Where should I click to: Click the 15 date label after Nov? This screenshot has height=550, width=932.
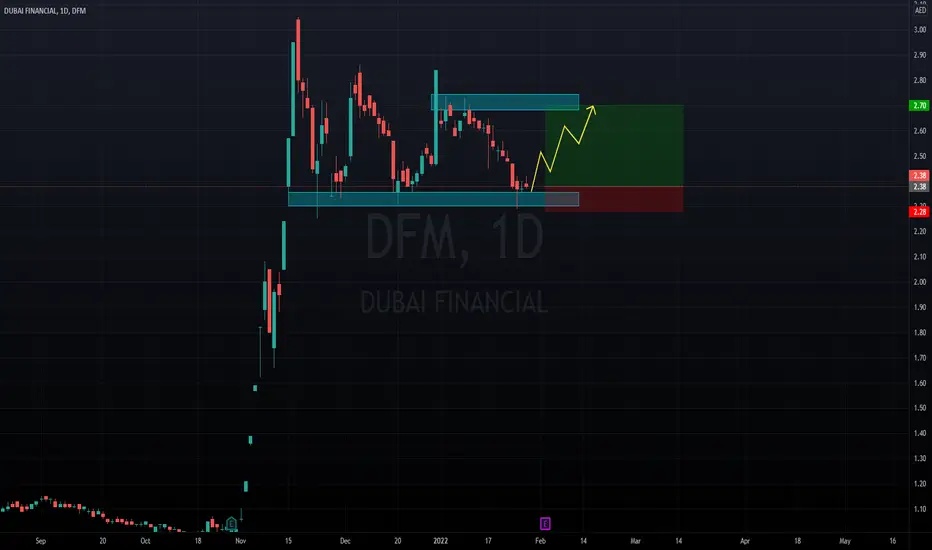pos(288,541)
